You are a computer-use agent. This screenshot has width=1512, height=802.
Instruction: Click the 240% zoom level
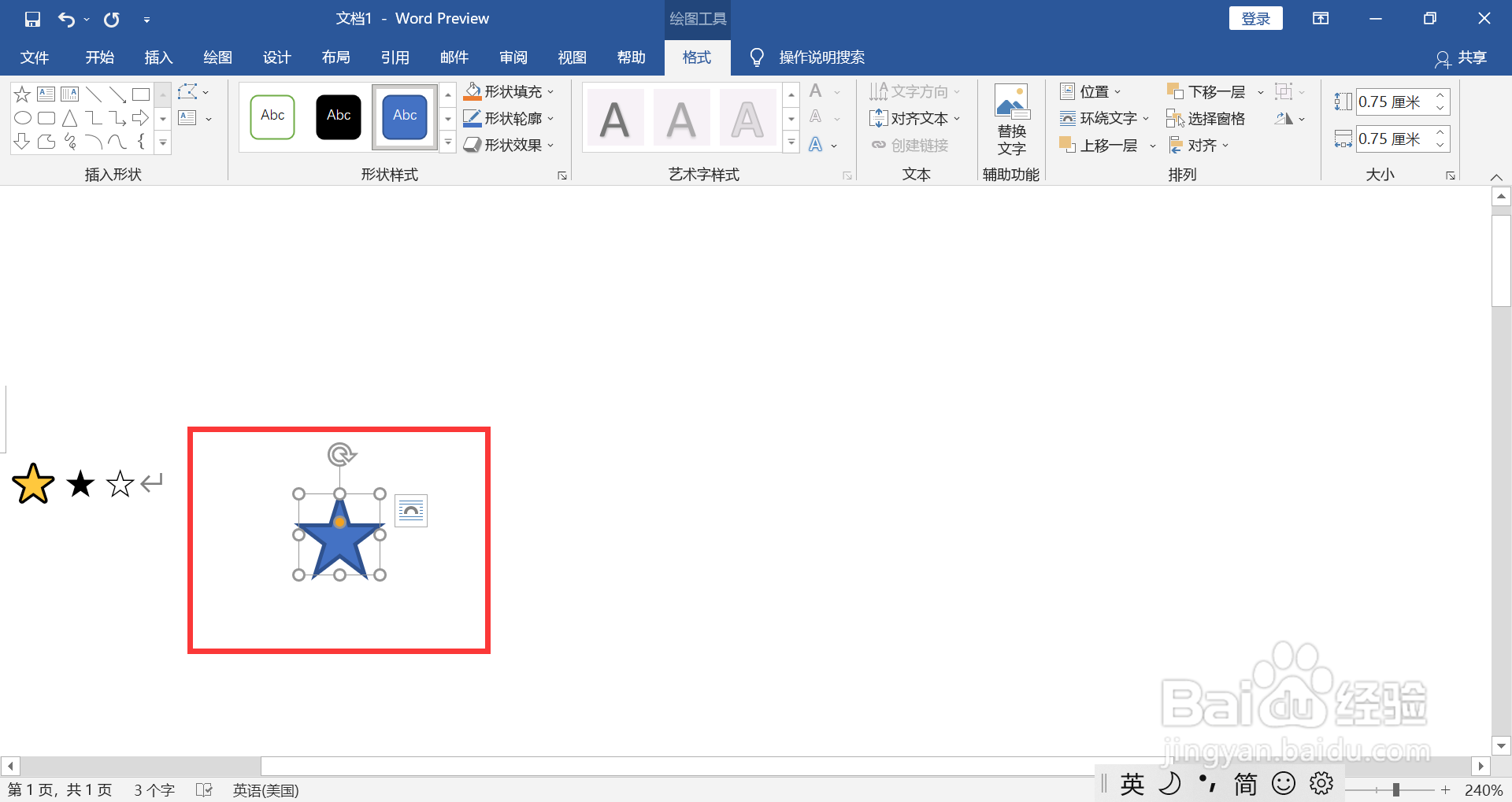[1484, 789]
